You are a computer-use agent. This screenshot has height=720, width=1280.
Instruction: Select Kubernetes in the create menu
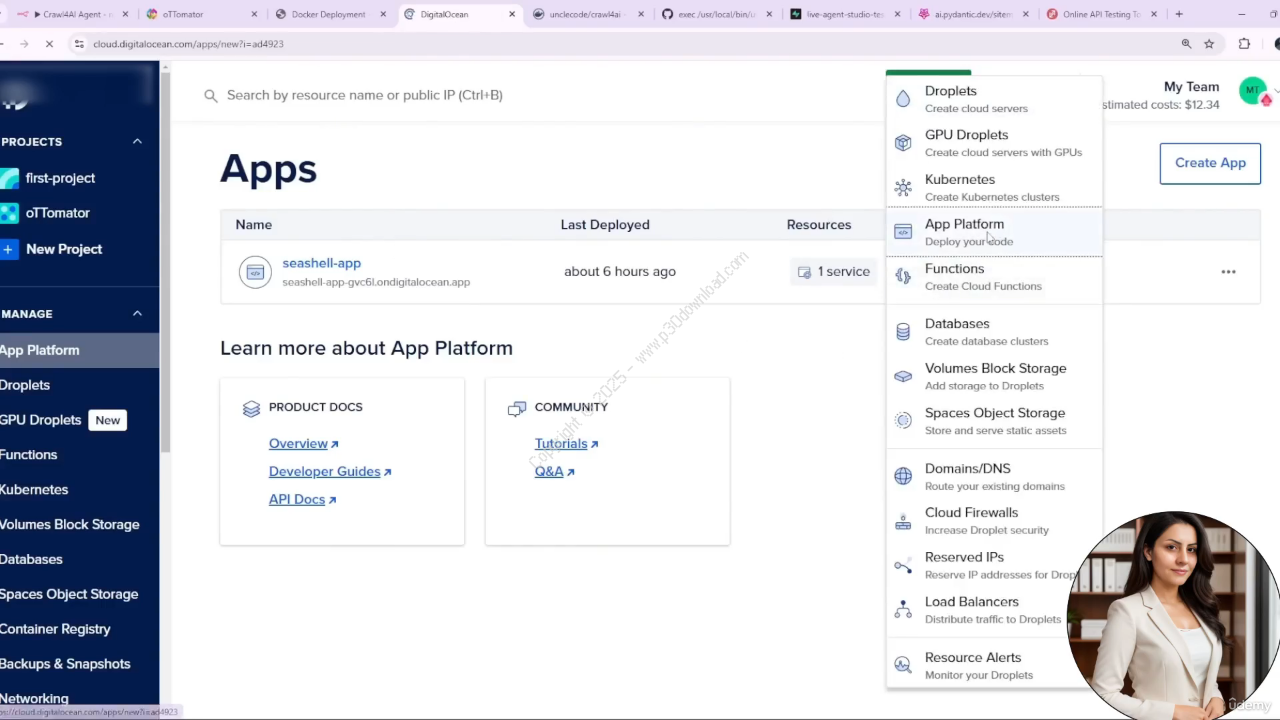(x=994, y=187)
